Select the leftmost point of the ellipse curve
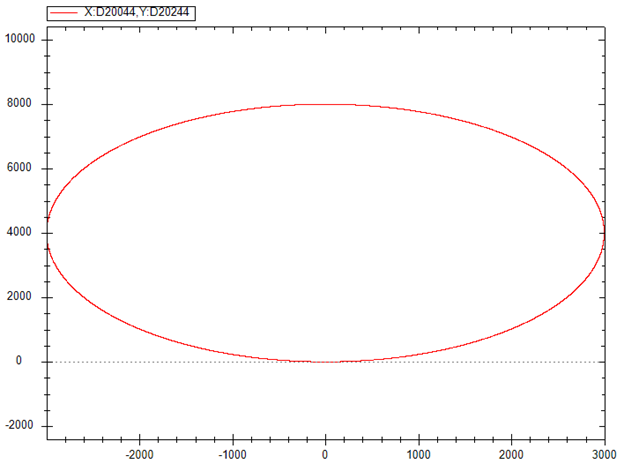Screen dimensions: 624x464 [x=47, y=233]
